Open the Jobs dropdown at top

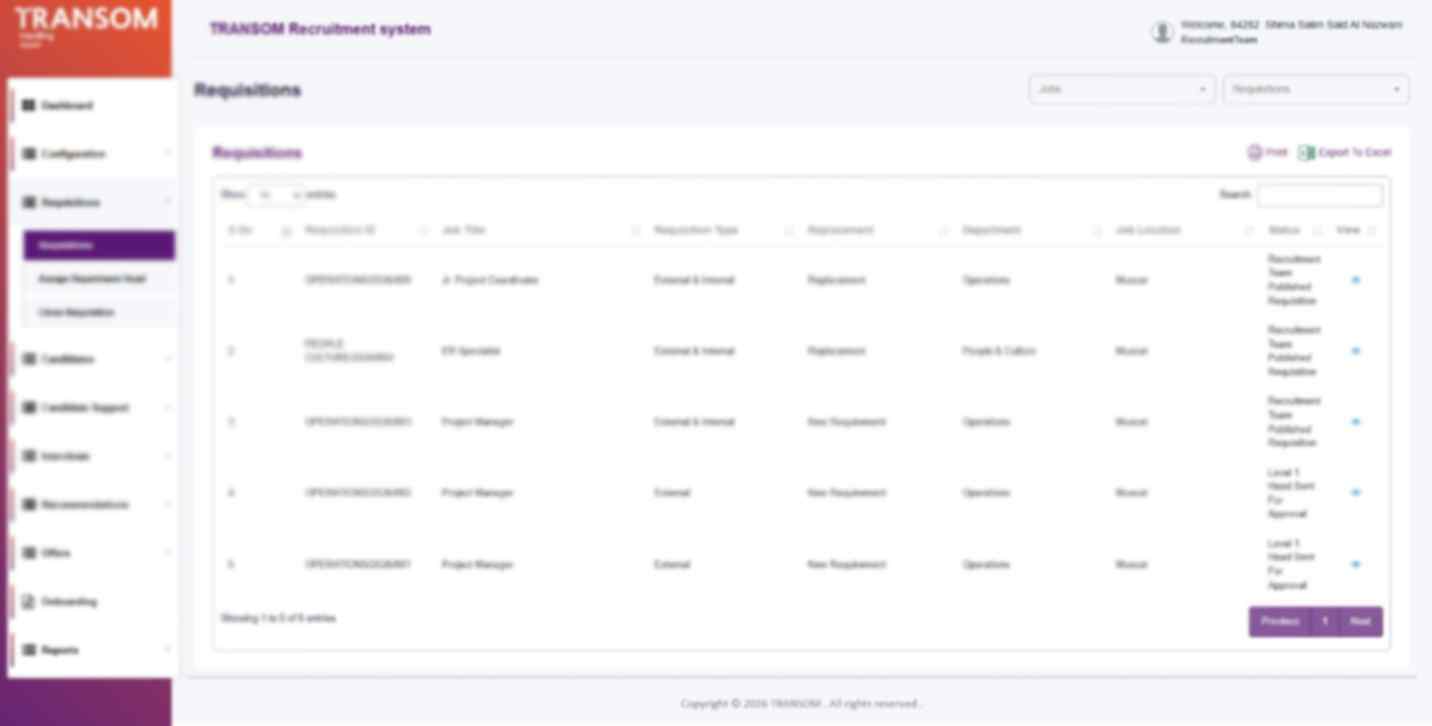click(x=1122, y=89)
